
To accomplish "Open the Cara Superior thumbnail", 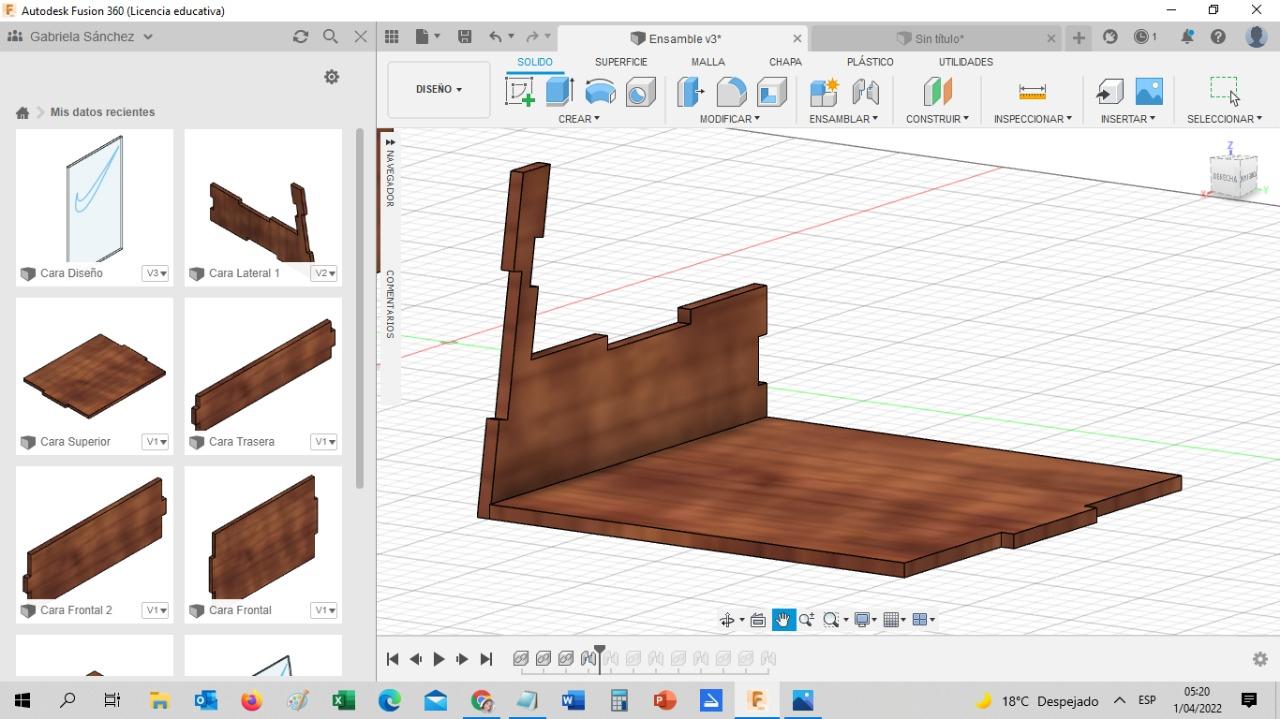I will 94,375.
